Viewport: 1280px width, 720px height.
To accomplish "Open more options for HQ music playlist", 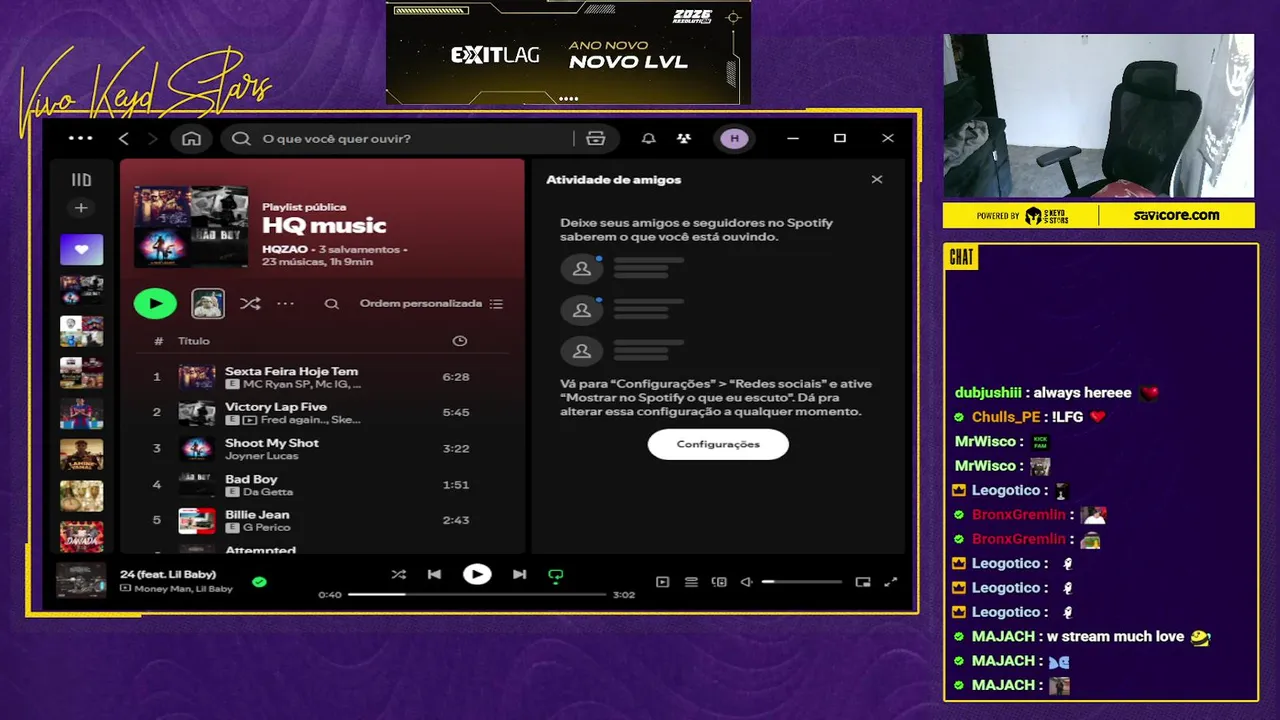I will click(286, 303).
